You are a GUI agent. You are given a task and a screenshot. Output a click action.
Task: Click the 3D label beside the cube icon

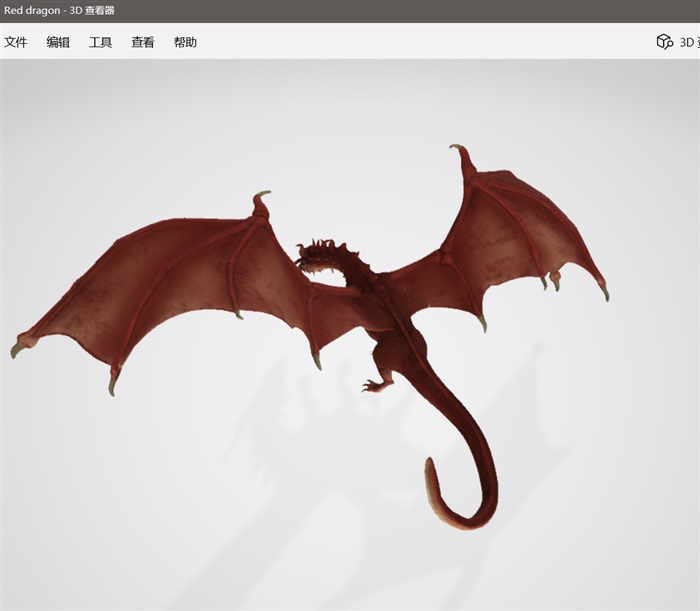pyautogui.click(x=687, y=42)
